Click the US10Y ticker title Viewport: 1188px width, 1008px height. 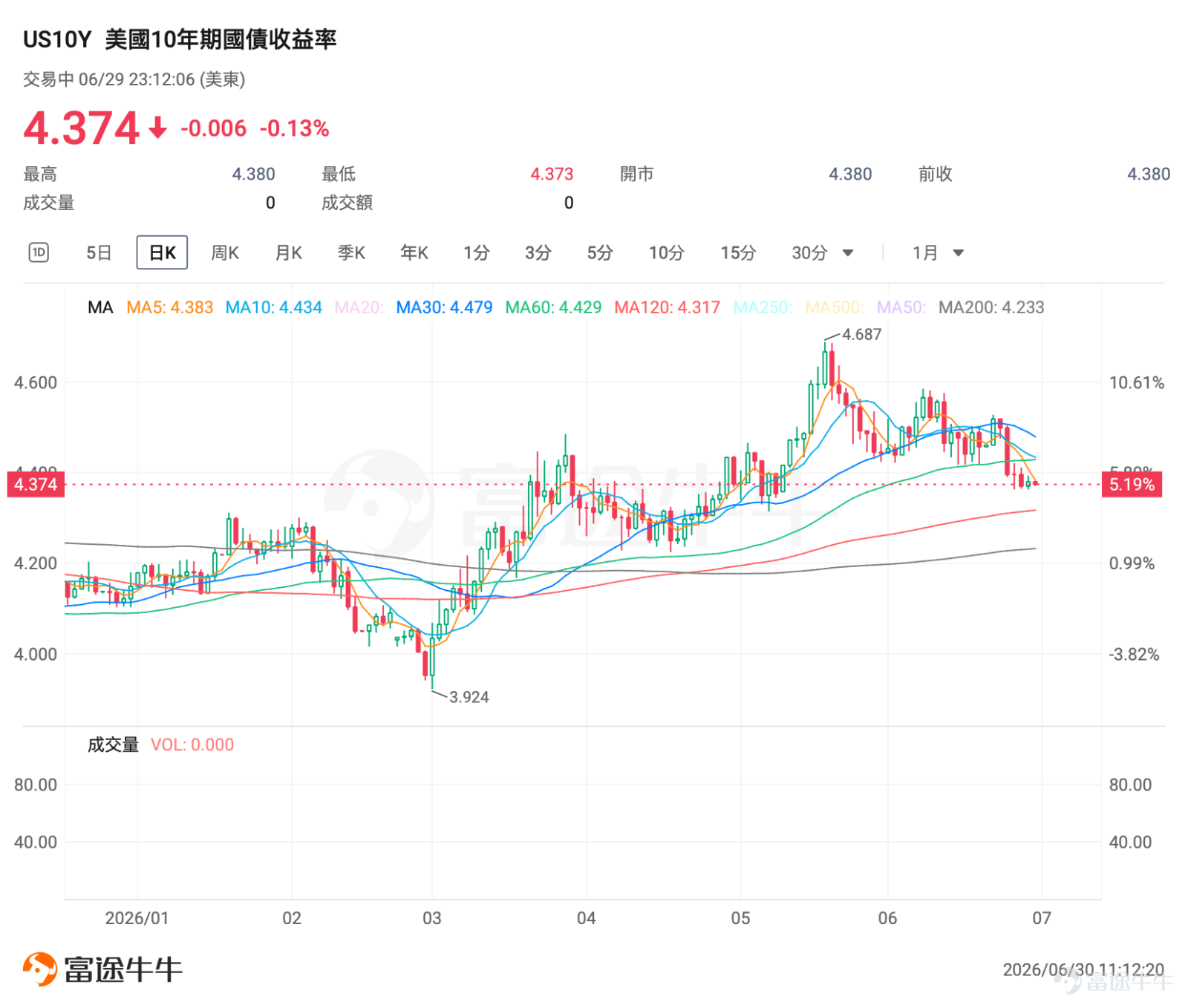pos(57,39)
